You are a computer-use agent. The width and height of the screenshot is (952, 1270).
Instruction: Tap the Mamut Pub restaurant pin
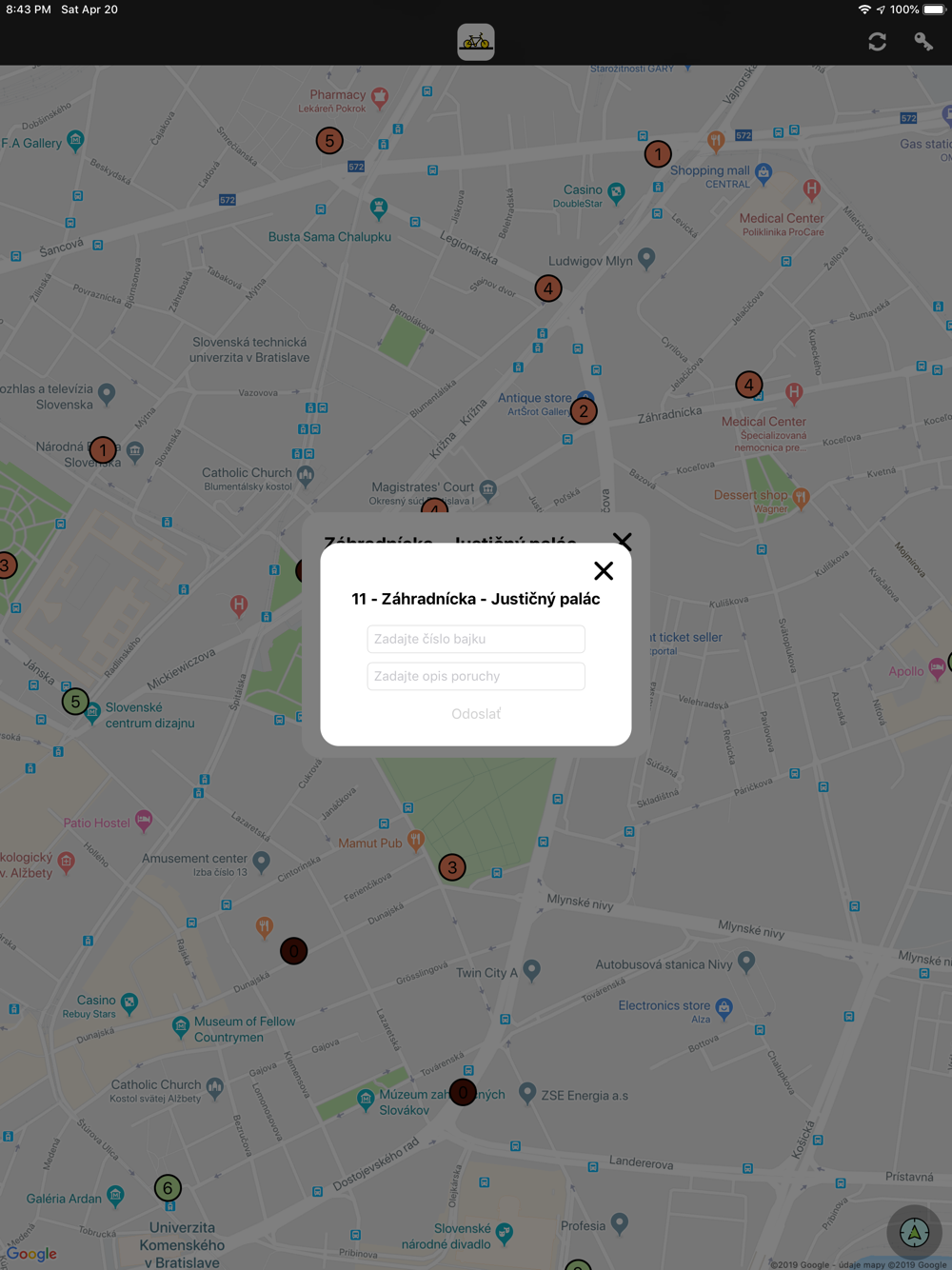(x=415, y=840)
